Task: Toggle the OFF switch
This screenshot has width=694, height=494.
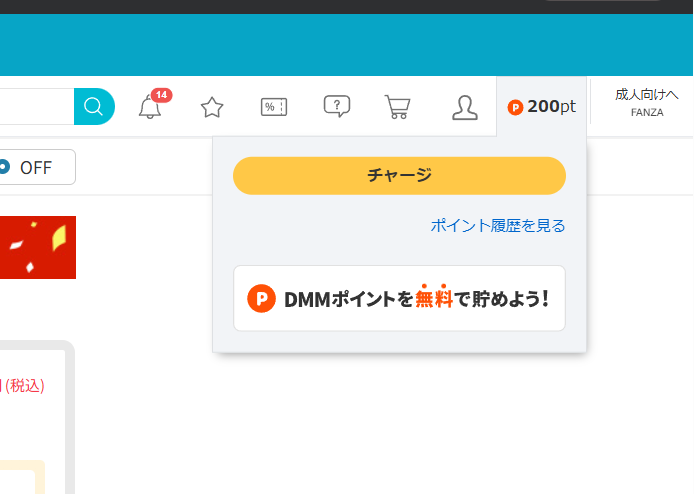Action: (36, 167)
